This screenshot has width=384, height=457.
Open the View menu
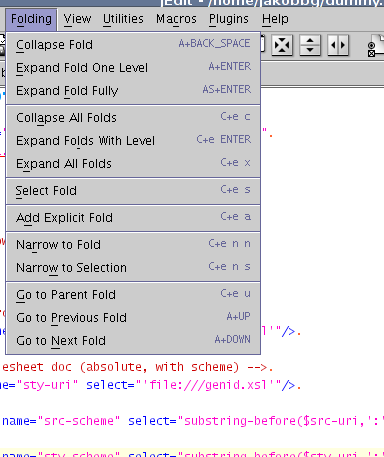coord(77,19)
